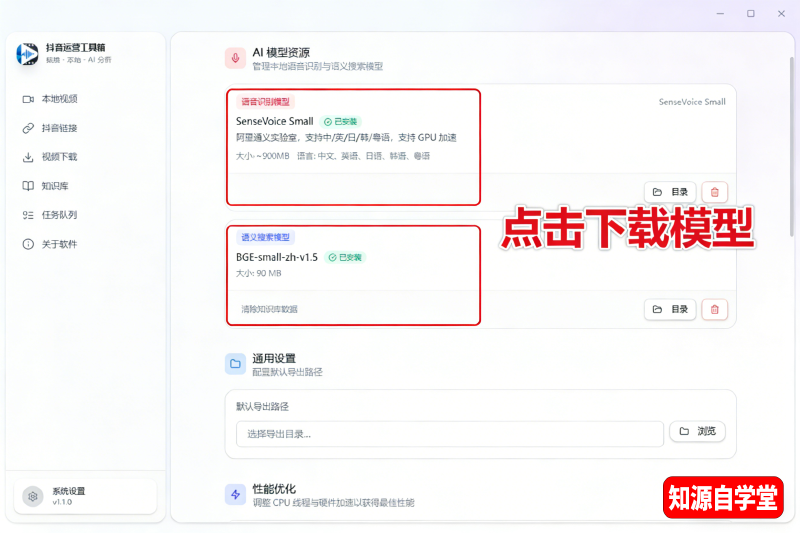This screenshot has width=800, height=533.
Task: Show the 关于软件 info page
Action: (x=58, y=244)
